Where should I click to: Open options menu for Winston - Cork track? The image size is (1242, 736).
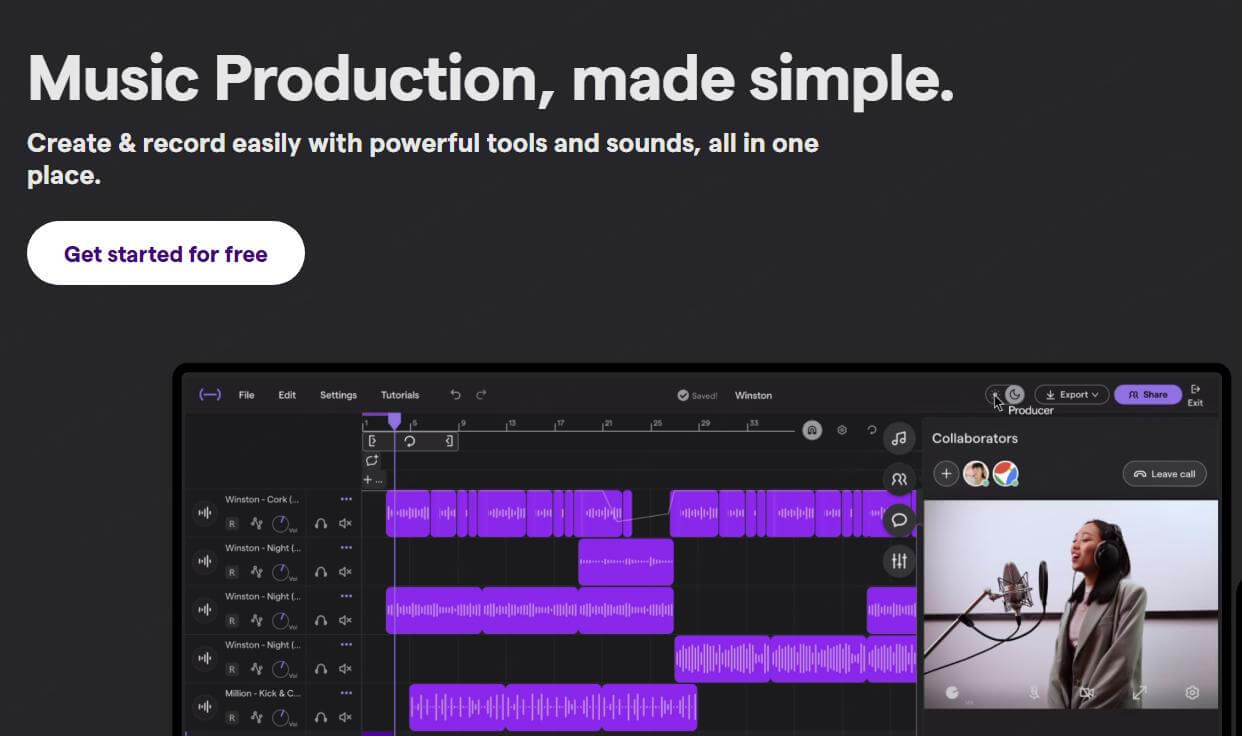(345, 498)
